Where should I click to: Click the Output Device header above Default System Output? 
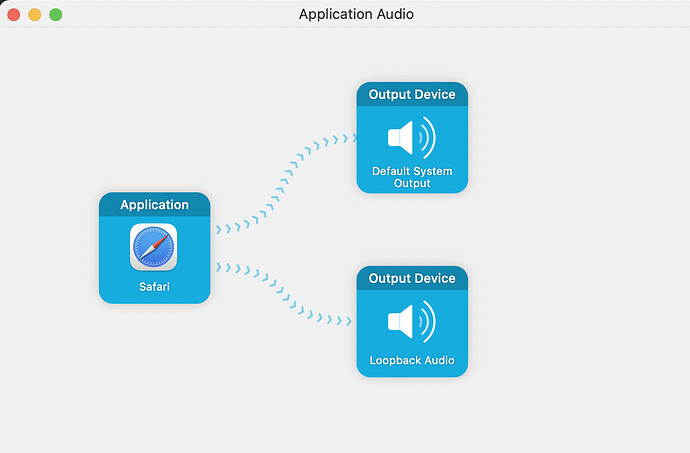pyautogui.click(x=412, y=95)
